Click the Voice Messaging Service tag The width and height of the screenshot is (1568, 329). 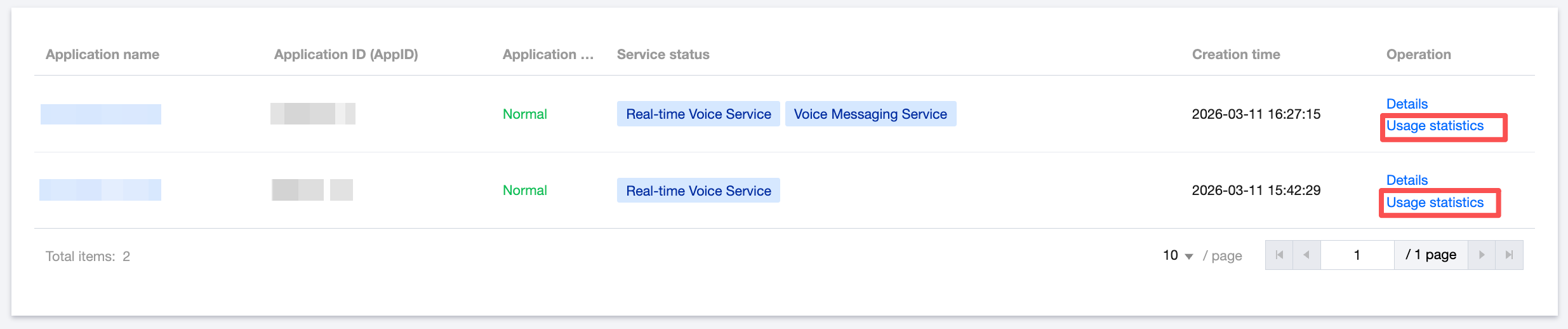[x=870, y=114]
